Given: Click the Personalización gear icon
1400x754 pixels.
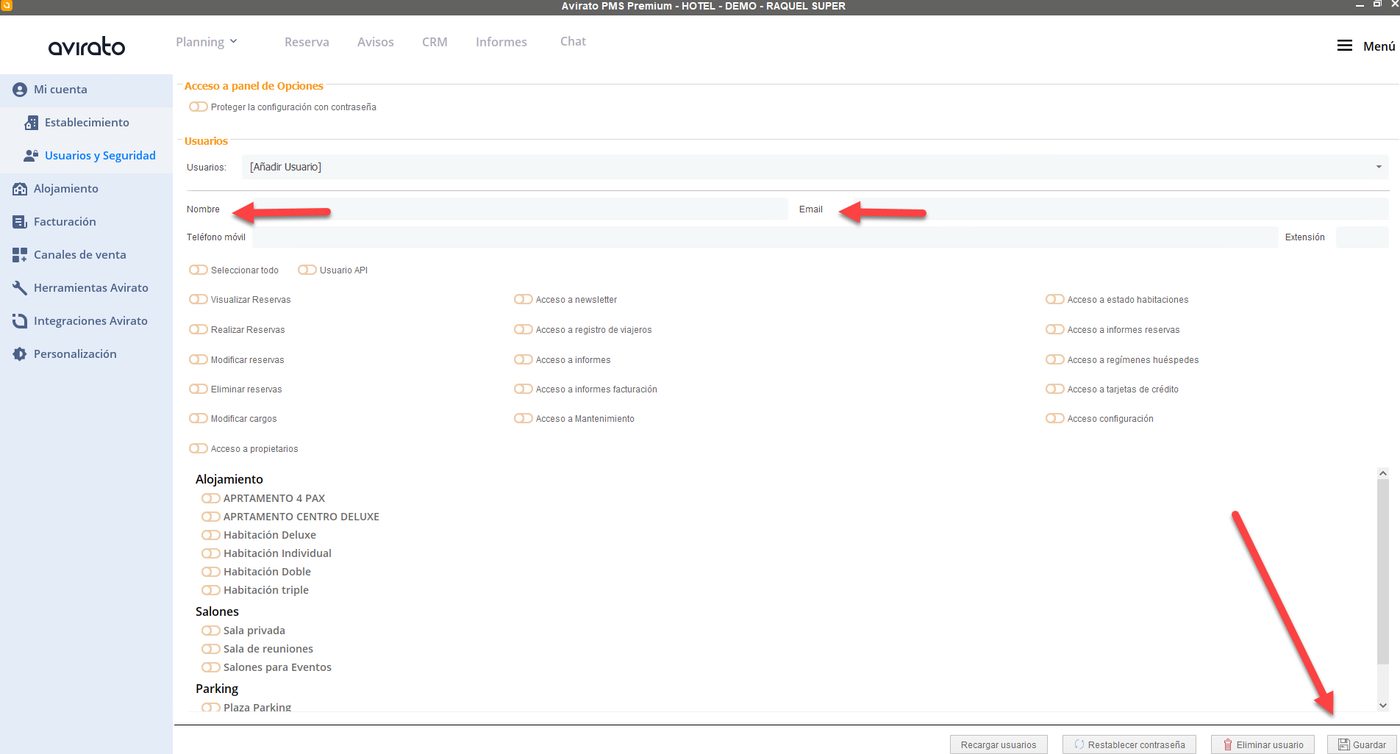Looking at the screenshot, I should (x=19, y=353).
